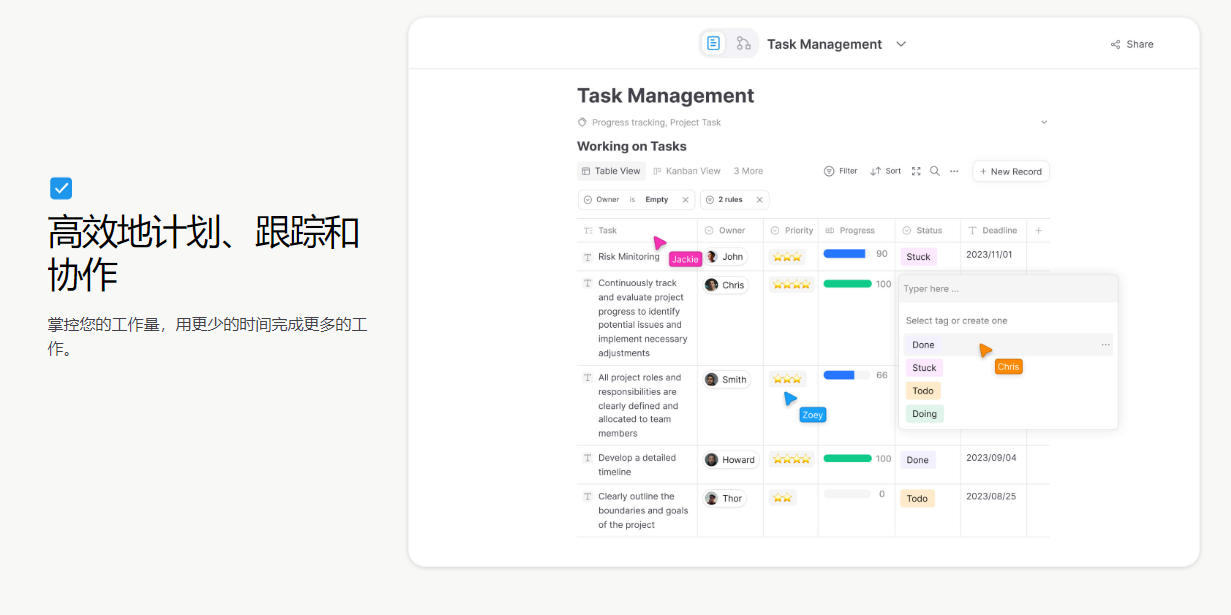1231x615 pixels.
Task: Open the Deadline column header
Action: (994, 230)
